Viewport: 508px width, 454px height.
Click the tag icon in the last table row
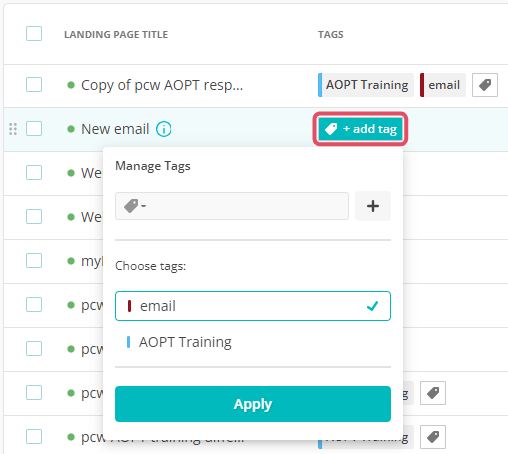(433, 437)
